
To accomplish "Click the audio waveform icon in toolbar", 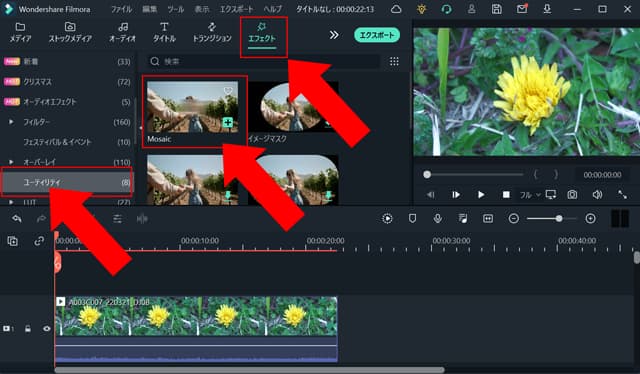I will (x=142, y=219).
